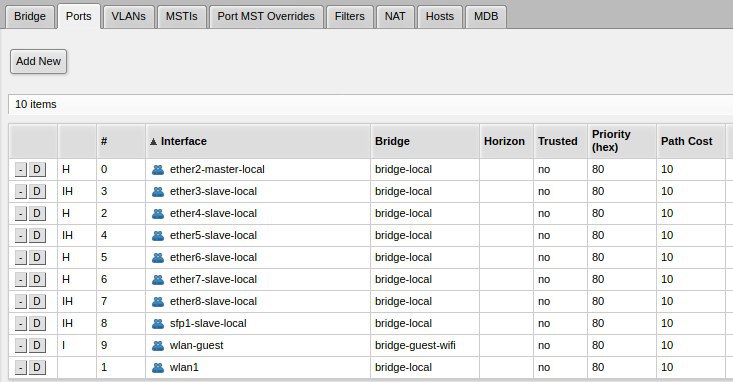Remove ether3-slave-local port with minus button
733x382 pixels.
click(21, 192)
